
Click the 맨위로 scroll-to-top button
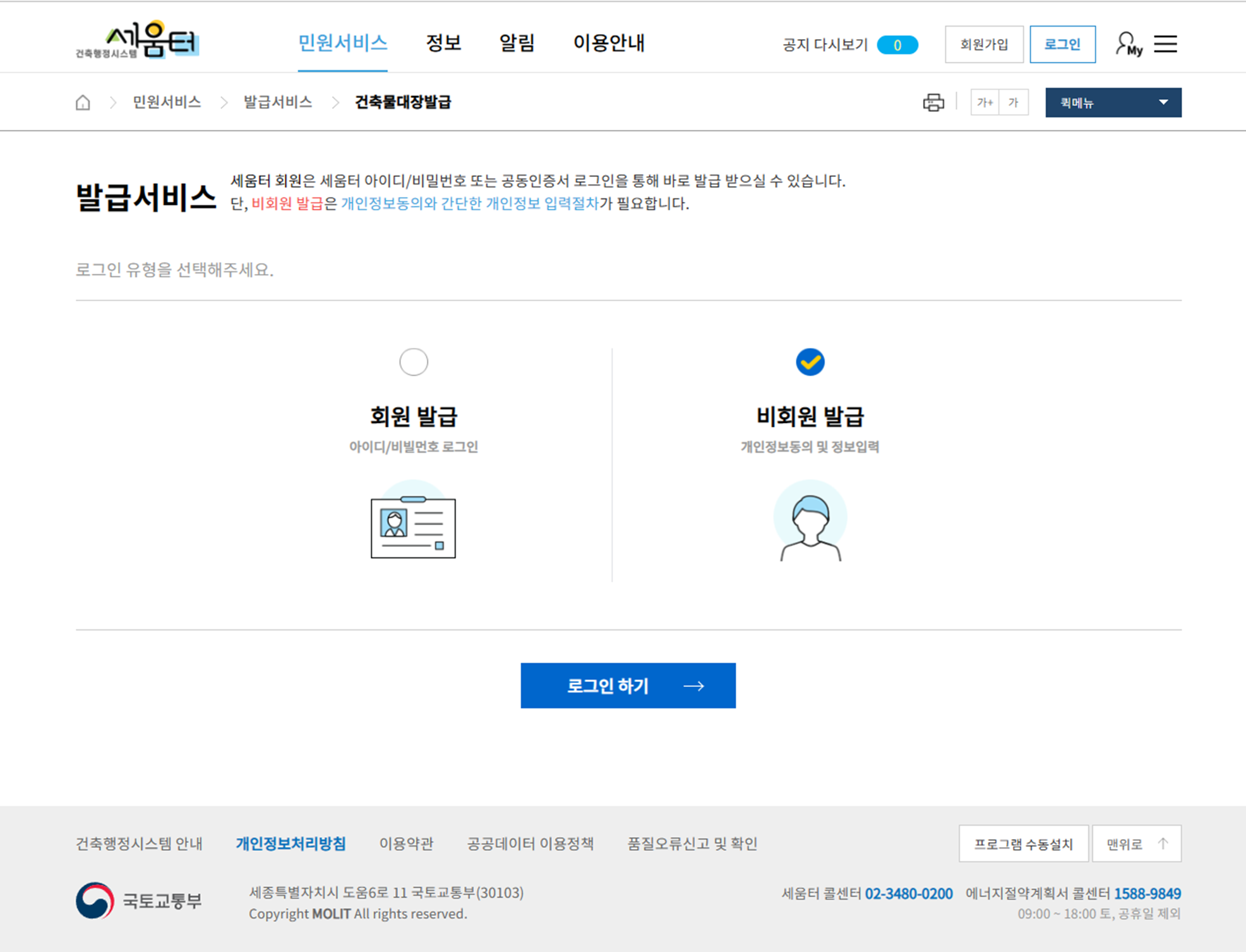point(1136,843)
